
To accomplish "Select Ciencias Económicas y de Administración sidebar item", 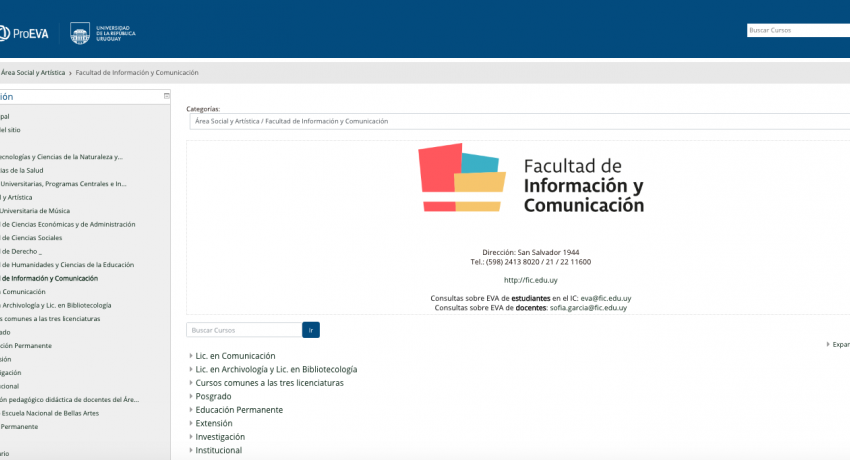I will (x=68, y=224).
